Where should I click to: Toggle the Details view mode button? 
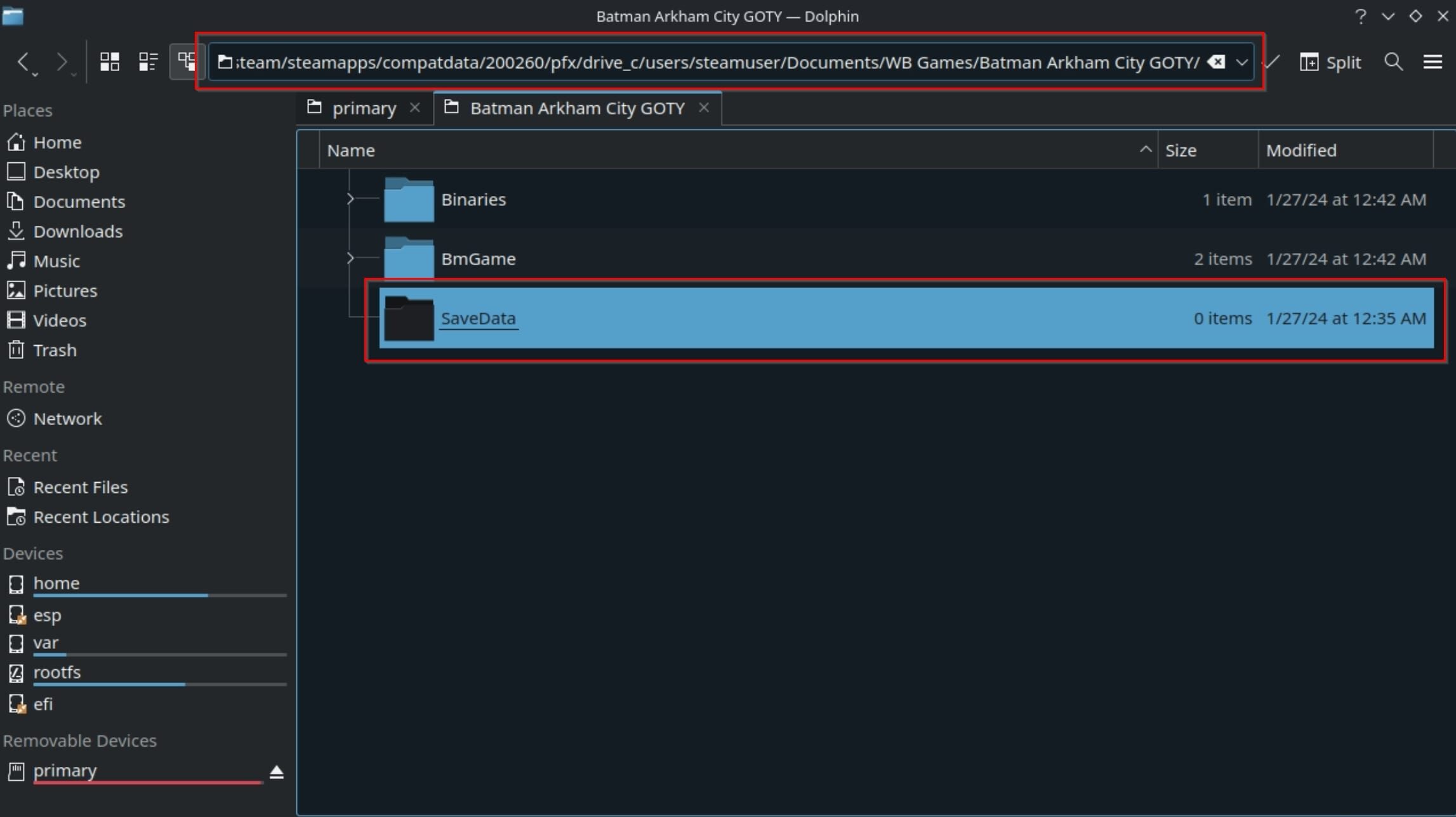point(186,62)
